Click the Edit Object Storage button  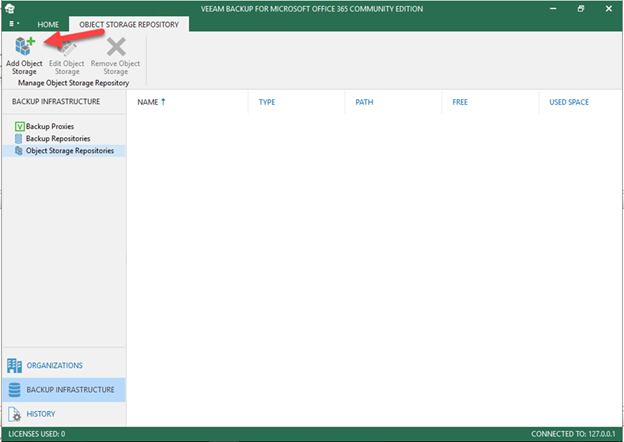(x=66, y=56)
